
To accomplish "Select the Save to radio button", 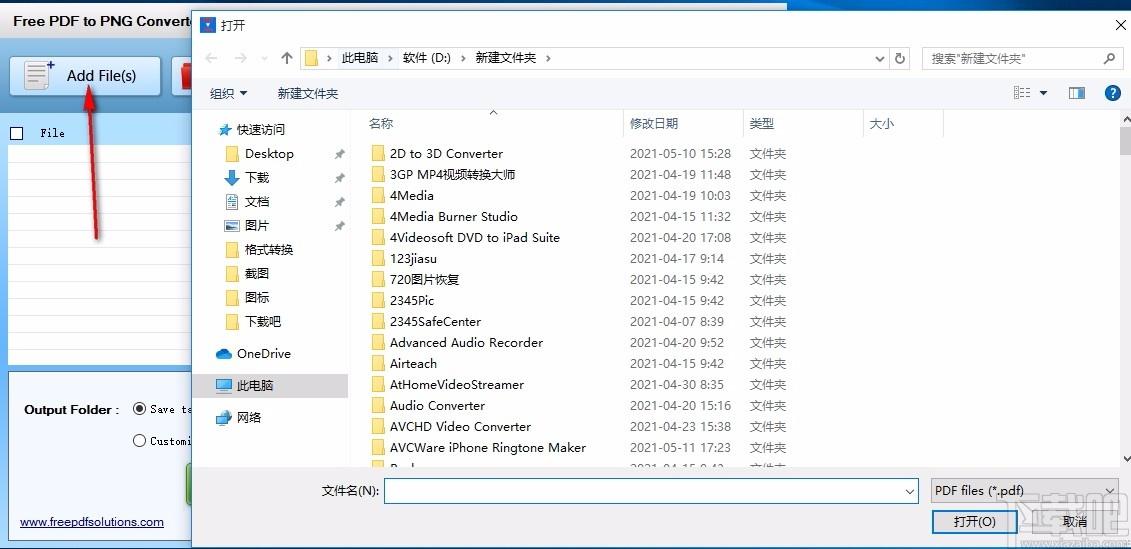I will pyautogui.click(x=140, y=409).
